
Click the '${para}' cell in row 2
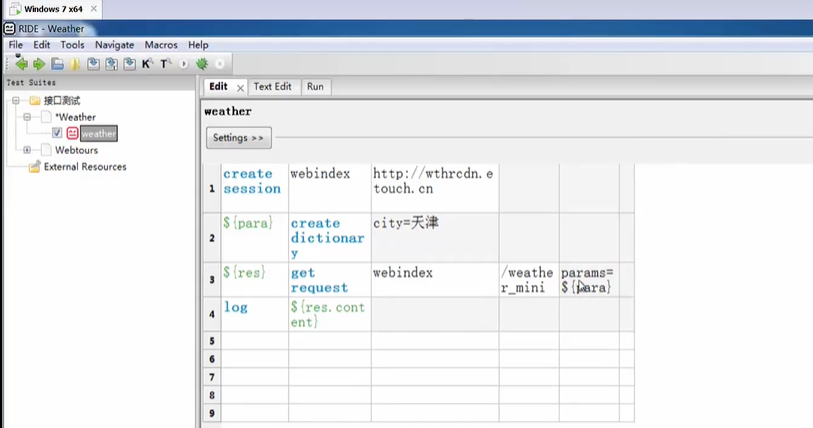coord(255,237)
